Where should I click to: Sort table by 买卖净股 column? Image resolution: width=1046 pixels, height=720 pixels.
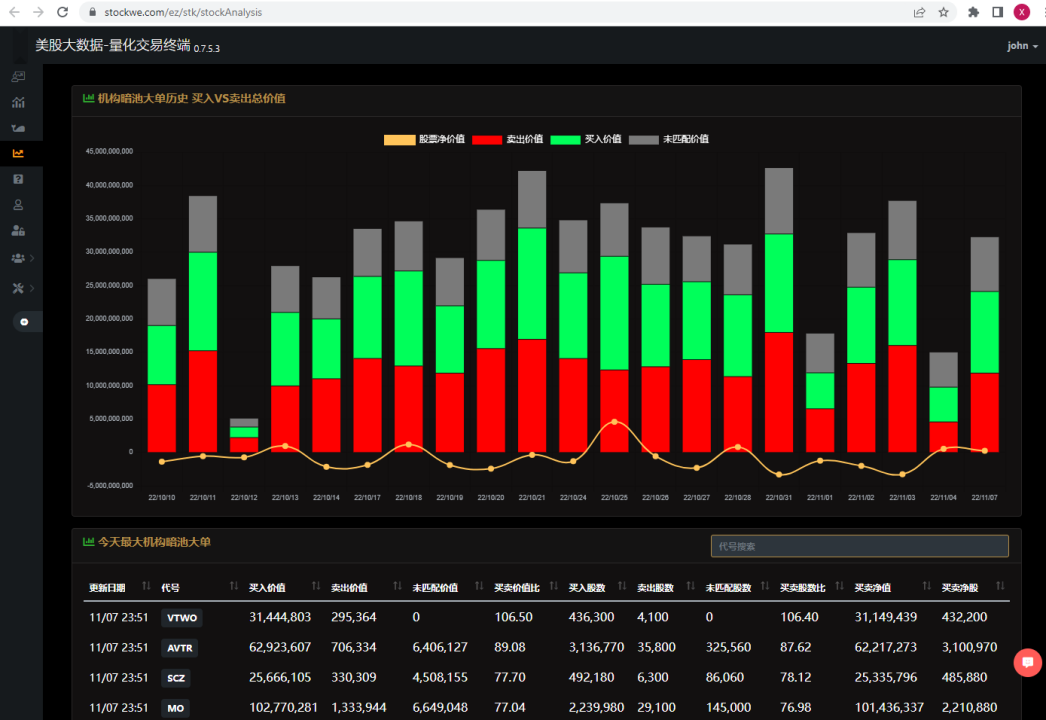pyautogui.click(x=973, y=587)
